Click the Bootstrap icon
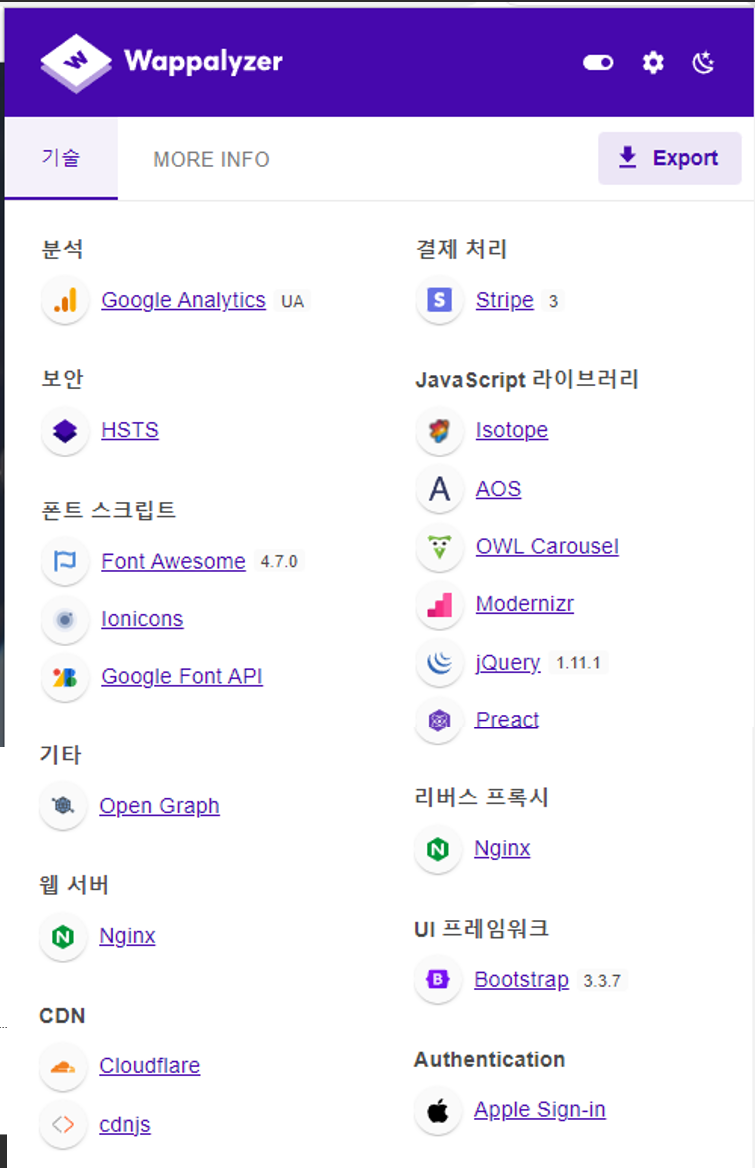 [x=438, y=980]
